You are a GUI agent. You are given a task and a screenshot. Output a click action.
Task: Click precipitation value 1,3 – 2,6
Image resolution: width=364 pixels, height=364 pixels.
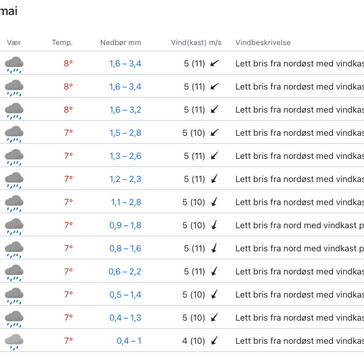pyautogui.click(x=125, y=156)
